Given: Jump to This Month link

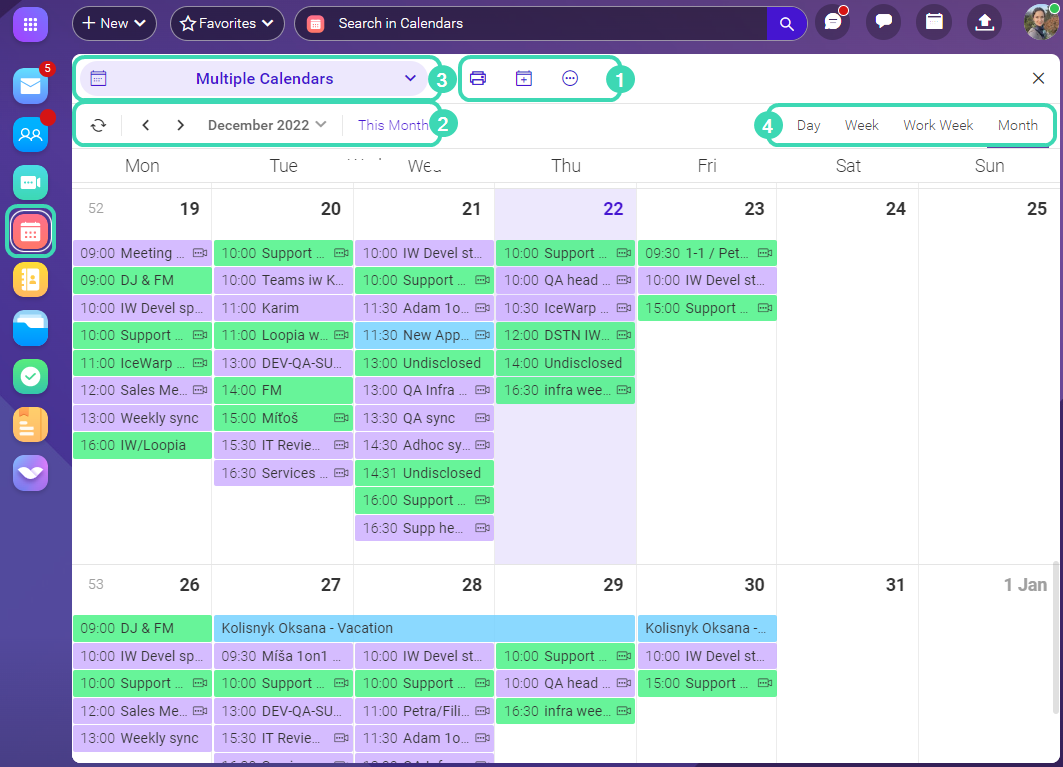Looking at the screenshot, I should click(392, 125).
